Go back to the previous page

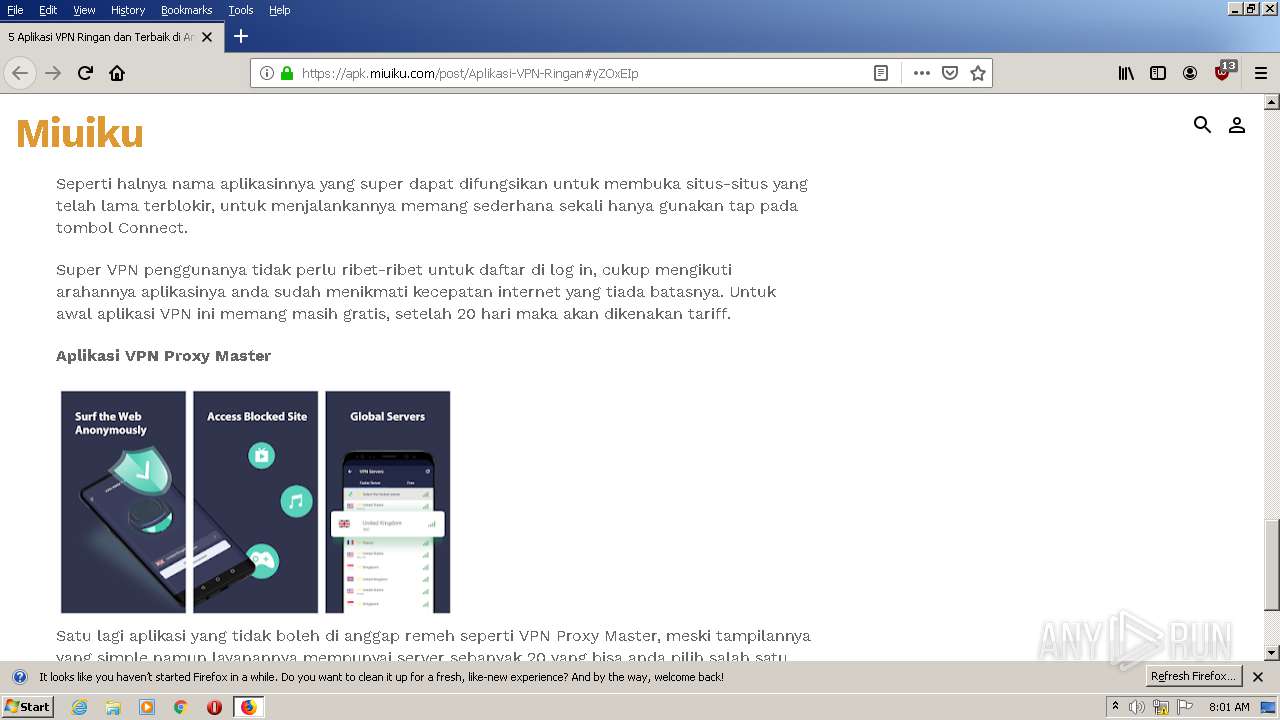(x=20, y=73)
